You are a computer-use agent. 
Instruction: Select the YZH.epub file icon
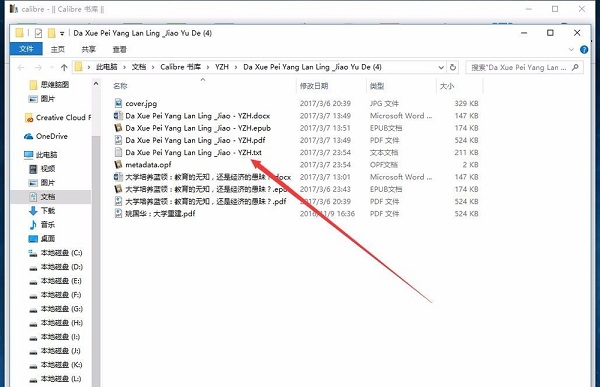(119, 128)
